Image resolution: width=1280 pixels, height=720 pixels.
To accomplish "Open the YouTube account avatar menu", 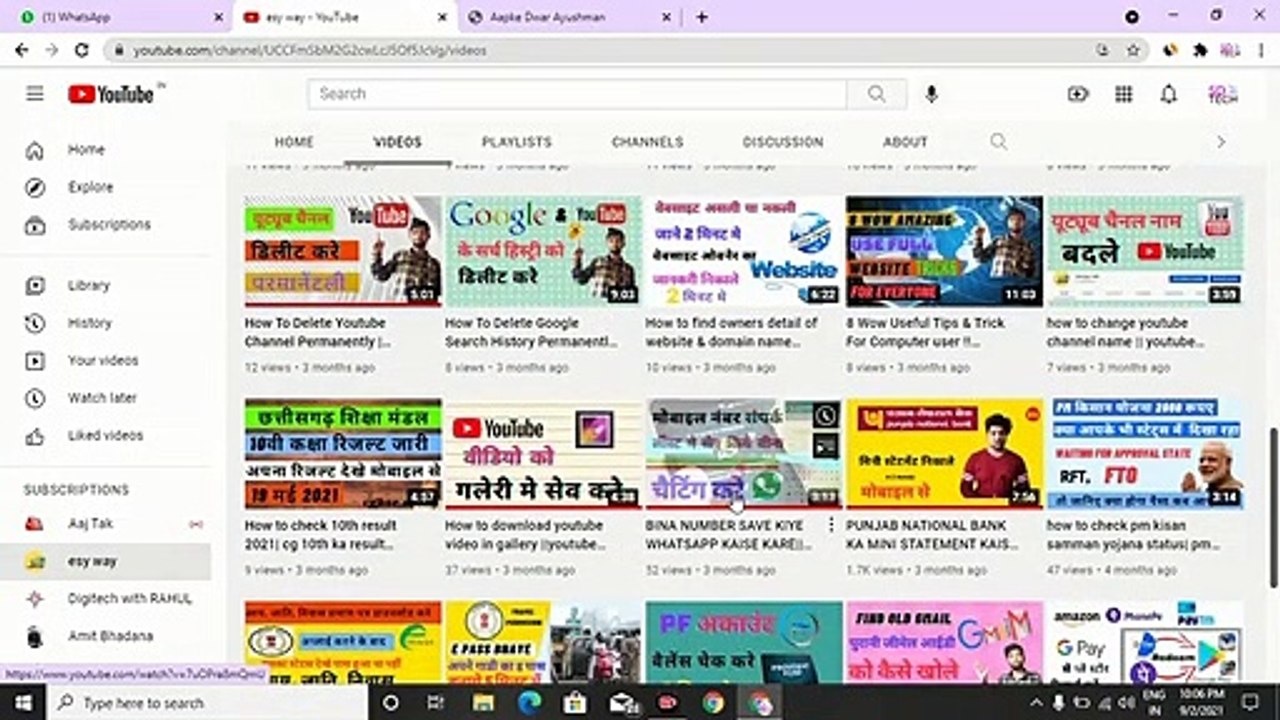I will [1222, 94].
